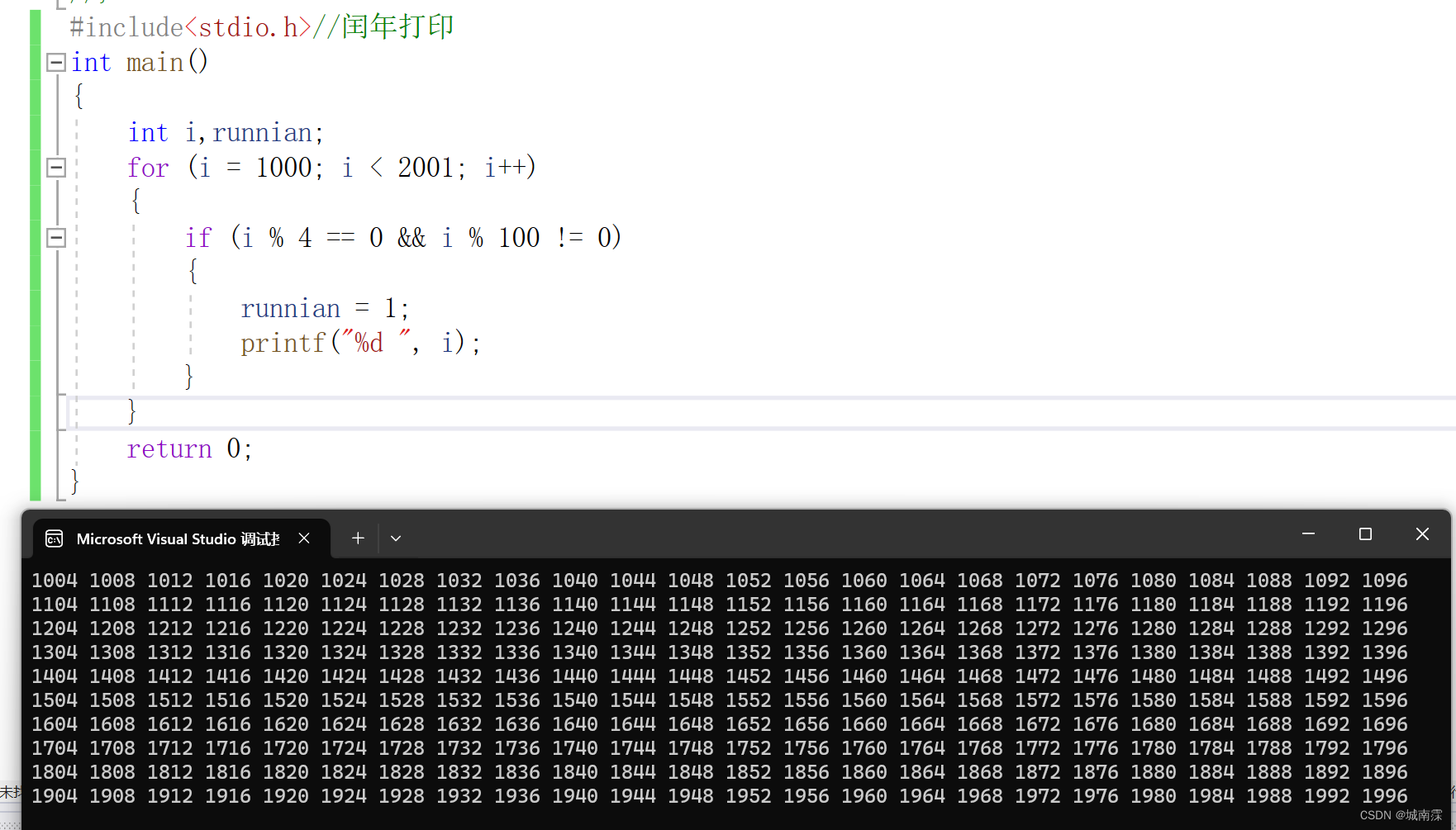
Task: Close the debug console window
Action: click(1422, 534)
